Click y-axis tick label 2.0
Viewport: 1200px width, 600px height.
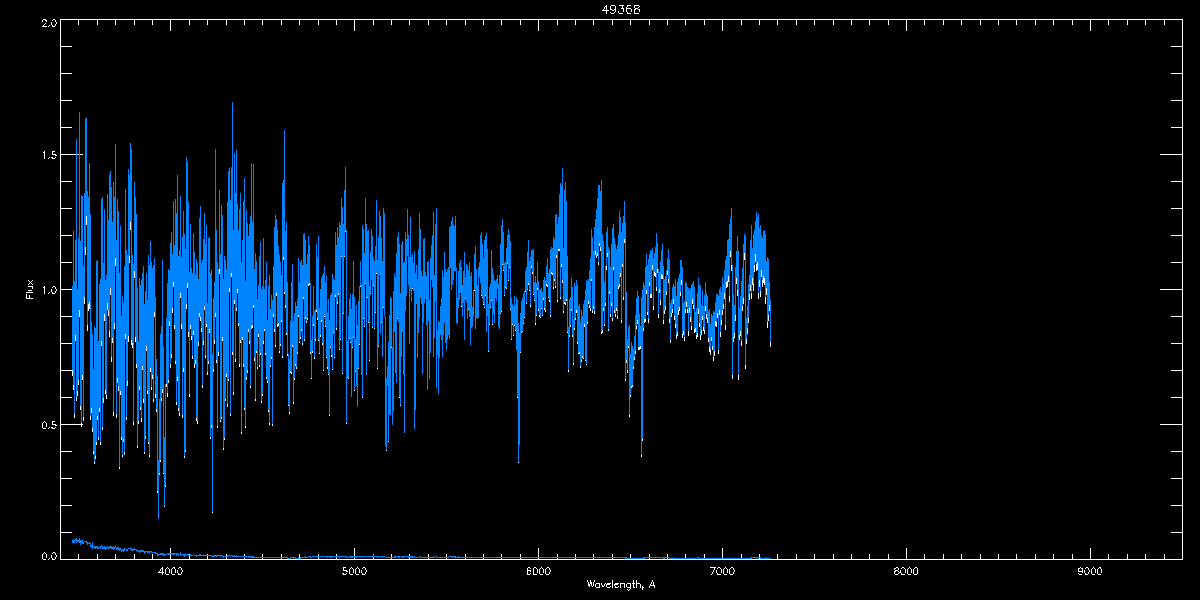coord(47,22)
